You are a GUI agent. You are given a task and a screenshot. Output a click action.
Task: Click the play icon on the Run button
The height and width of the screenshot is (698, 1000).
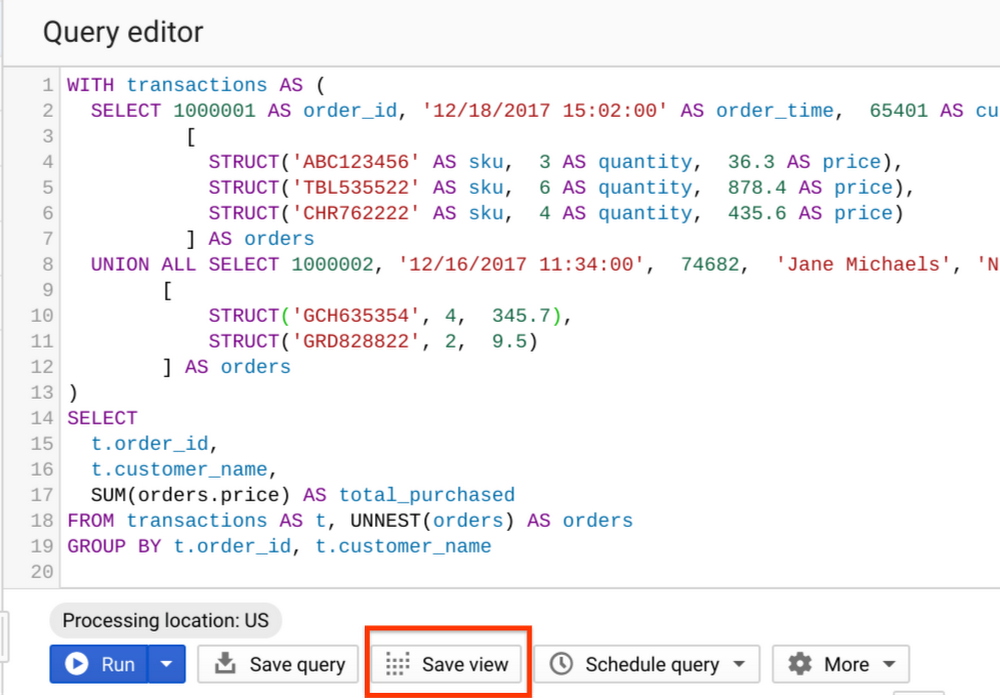[79, 664]
